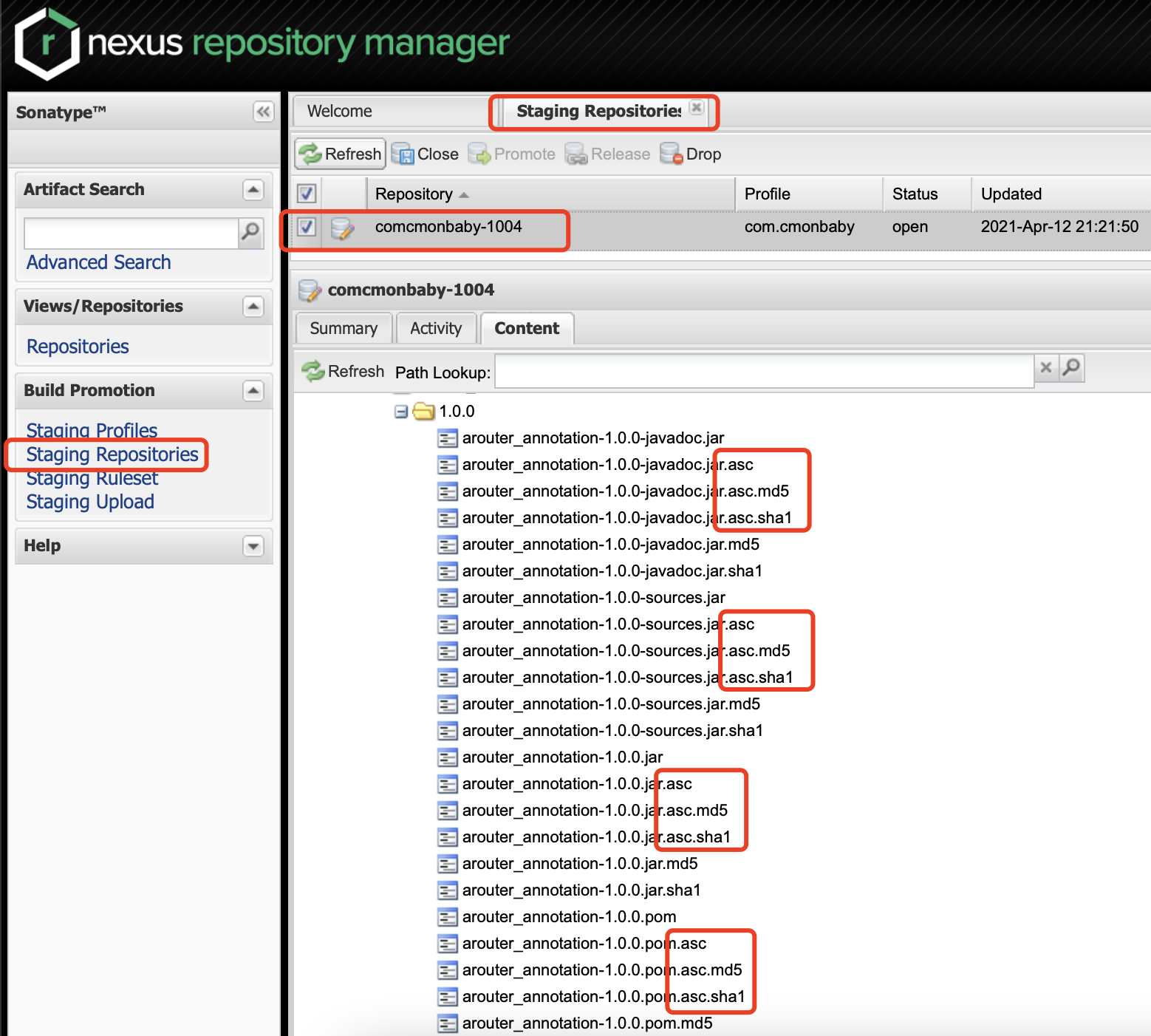Viewport: 1151px width, 1036px height.
Task: Collapse the Views/Repositories panel
Action: coord(253,307)
